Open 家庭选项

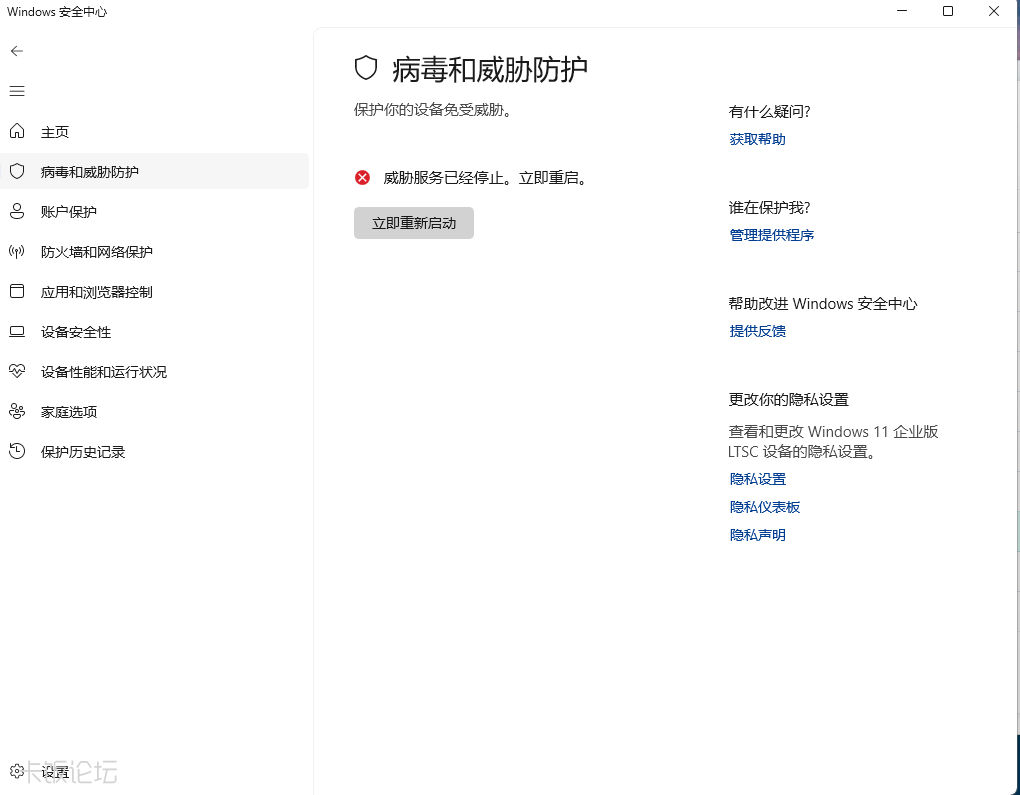(154, 412)
